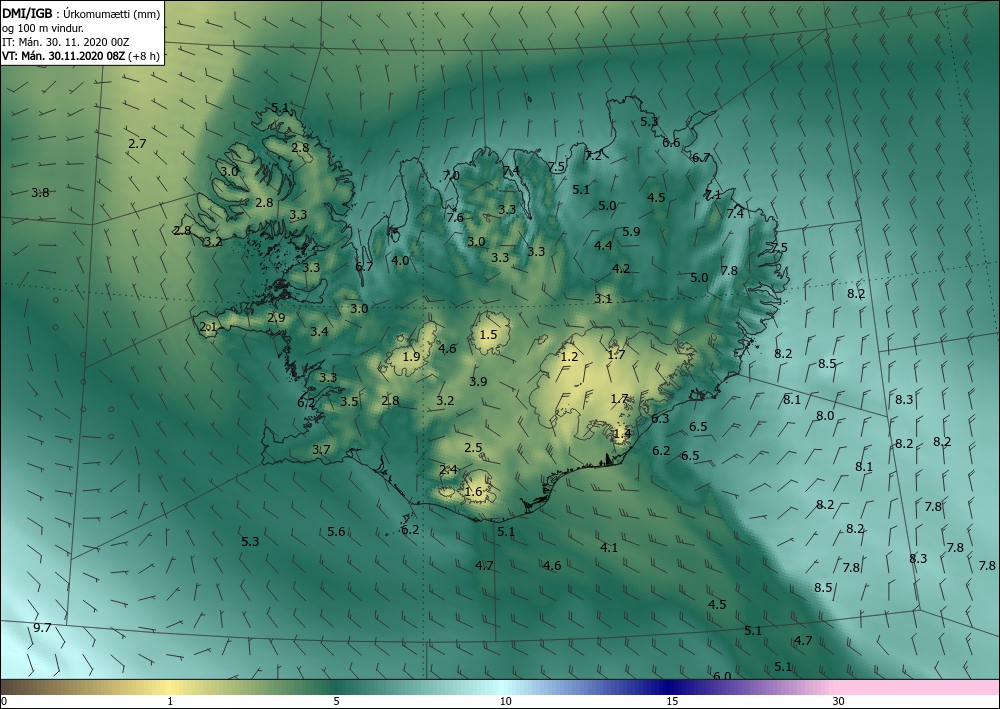Click the 6.6 value in northeast Iceland
1000x709 pixels.
point(671,143)
